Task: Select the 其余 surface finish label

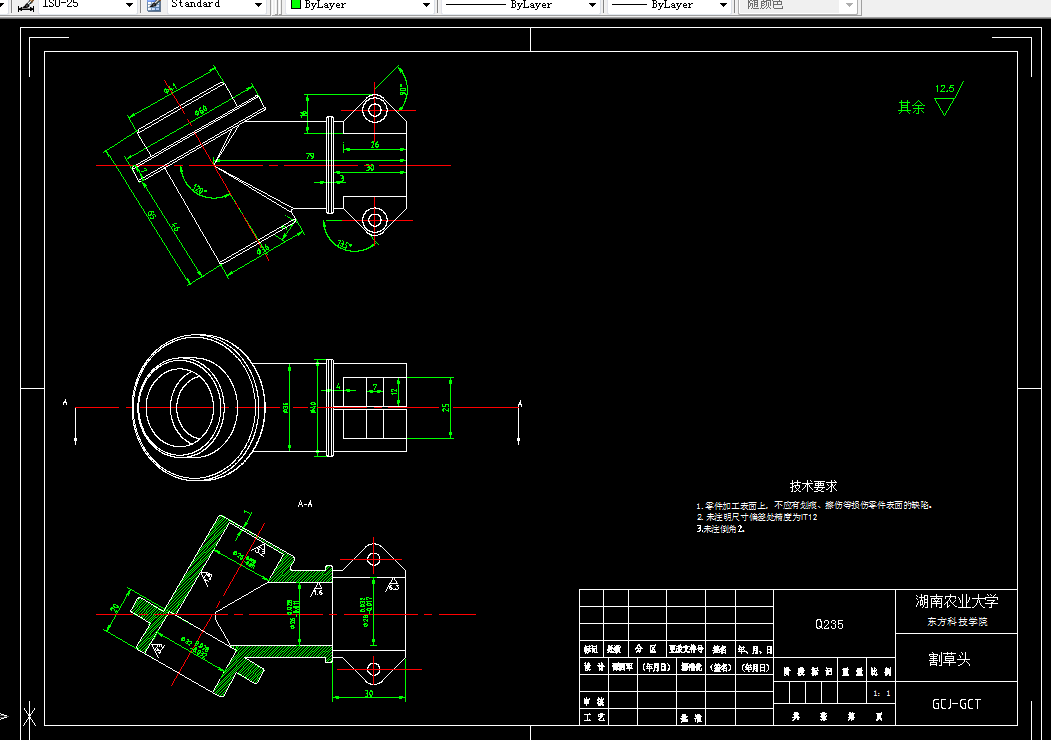Action: pos(911,107)
